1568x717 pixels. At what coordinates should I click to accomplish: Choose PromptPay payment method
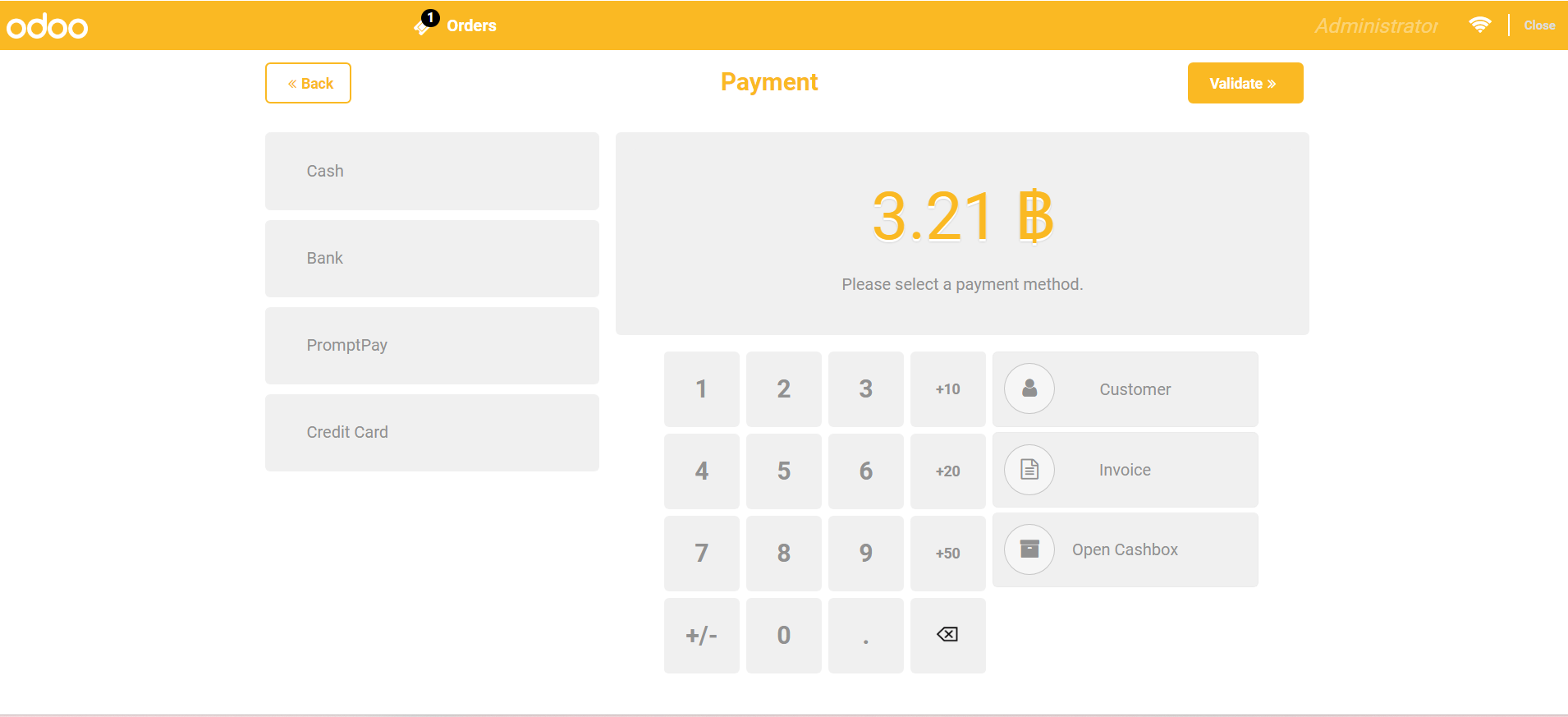tap(432, 345)
